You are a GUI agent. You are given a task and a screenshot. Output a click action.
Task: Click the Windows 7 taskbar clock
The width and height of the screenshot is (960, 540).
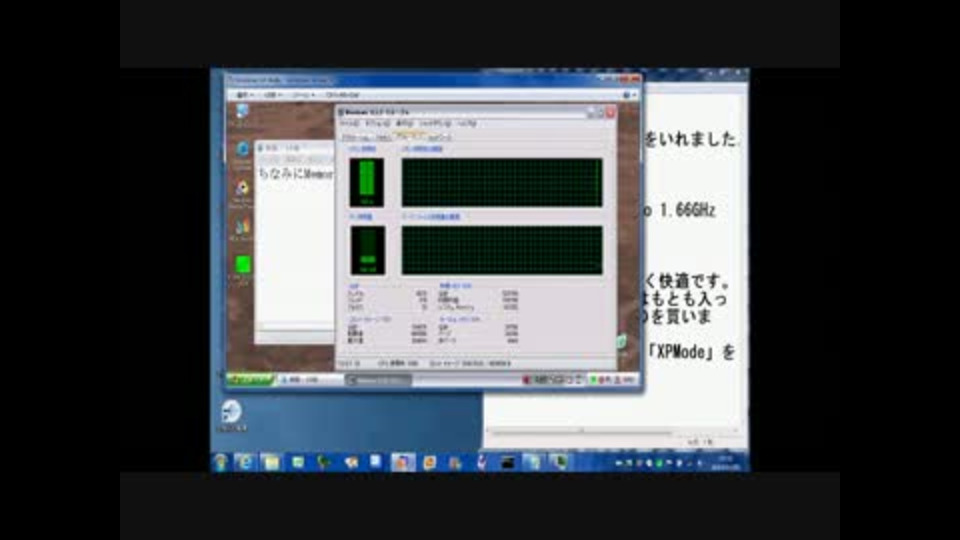click(x=726, y=462)
